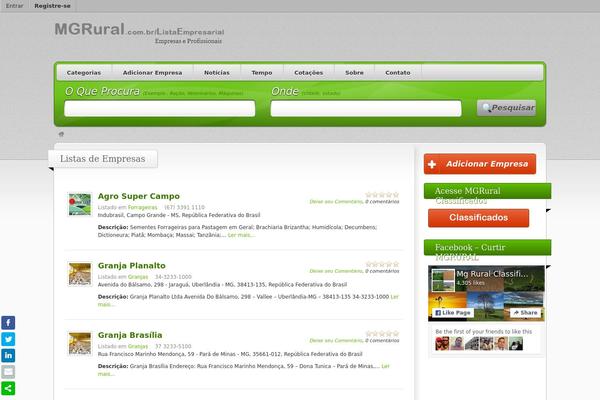Open the green share-more icon
Image resolution: width=600 pixels, height=400 pixels.
click(x=8, y=389)
